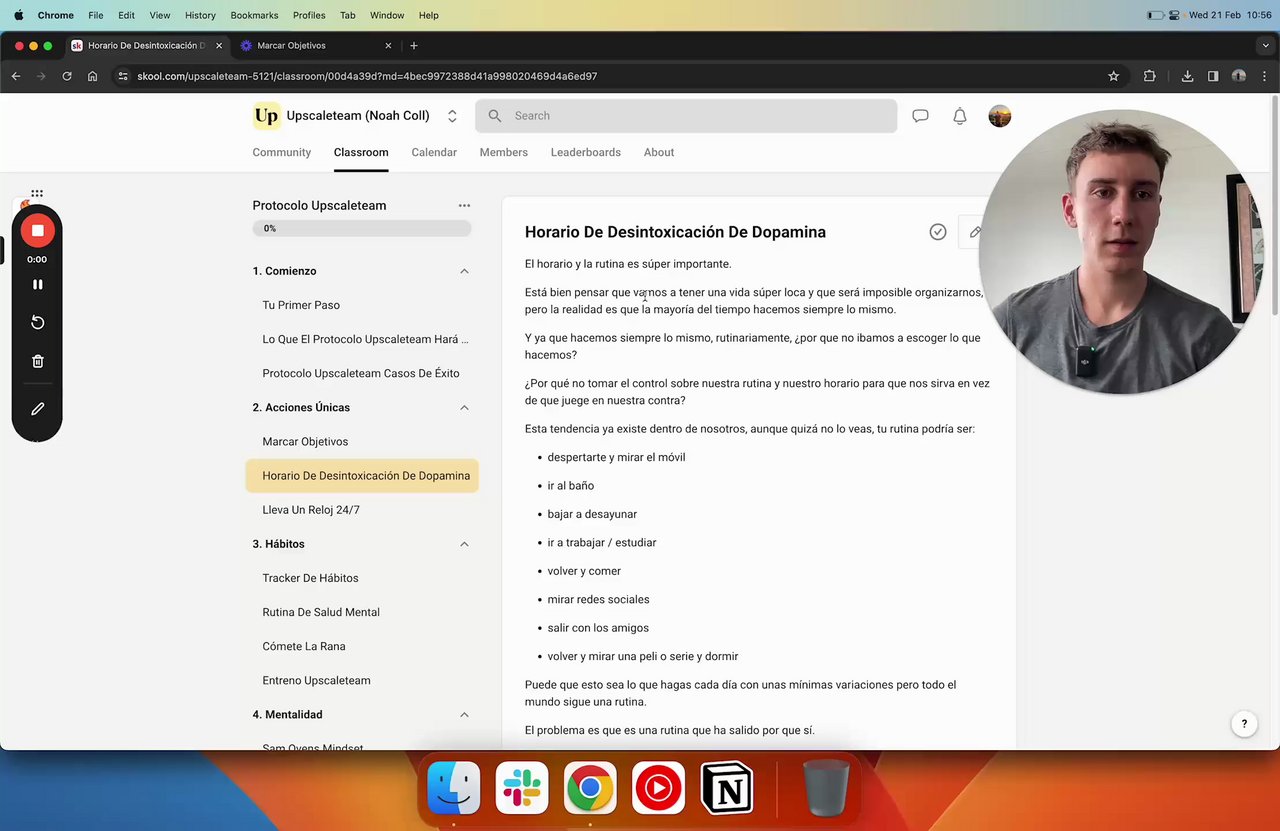This screenshot has width=1280, height=831.
Task: Bookmark this page with the star icon
Action: pyautogui.click(x=1113, y=76)
